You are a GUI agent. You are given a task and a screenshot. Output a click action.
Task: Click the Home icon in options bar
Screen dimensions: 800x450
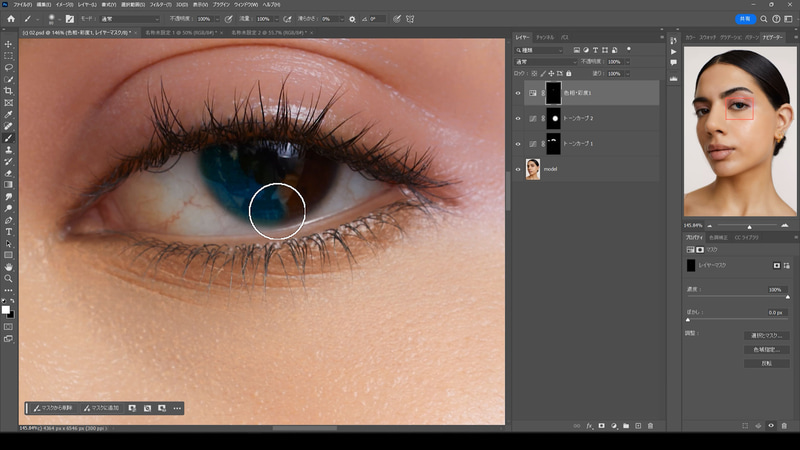11,19
